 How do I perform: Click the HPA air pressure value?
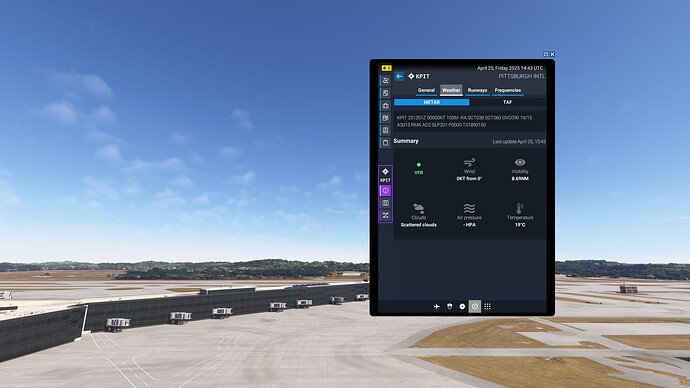469,225
